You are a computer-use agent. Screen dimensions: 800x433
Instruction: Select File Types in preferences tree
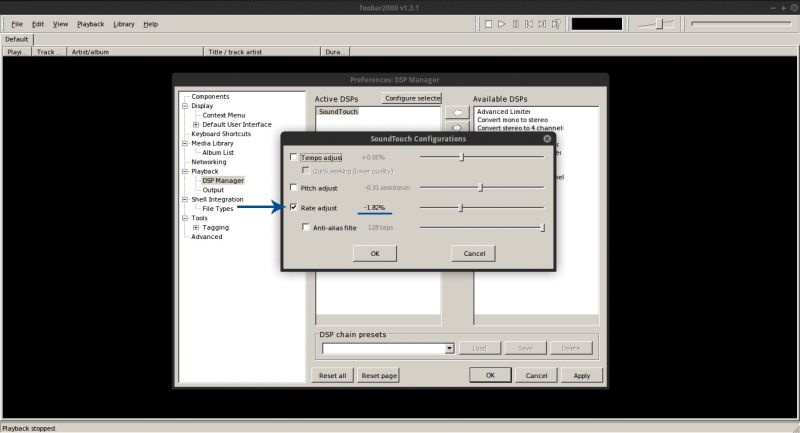(217, 209)
